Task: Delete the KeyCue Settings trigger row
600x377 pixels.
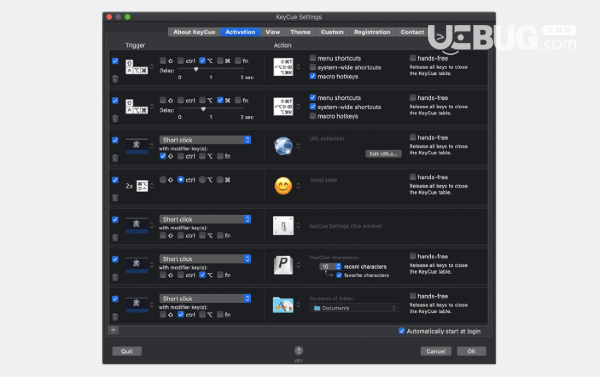Action: click(x=115, y=237)
